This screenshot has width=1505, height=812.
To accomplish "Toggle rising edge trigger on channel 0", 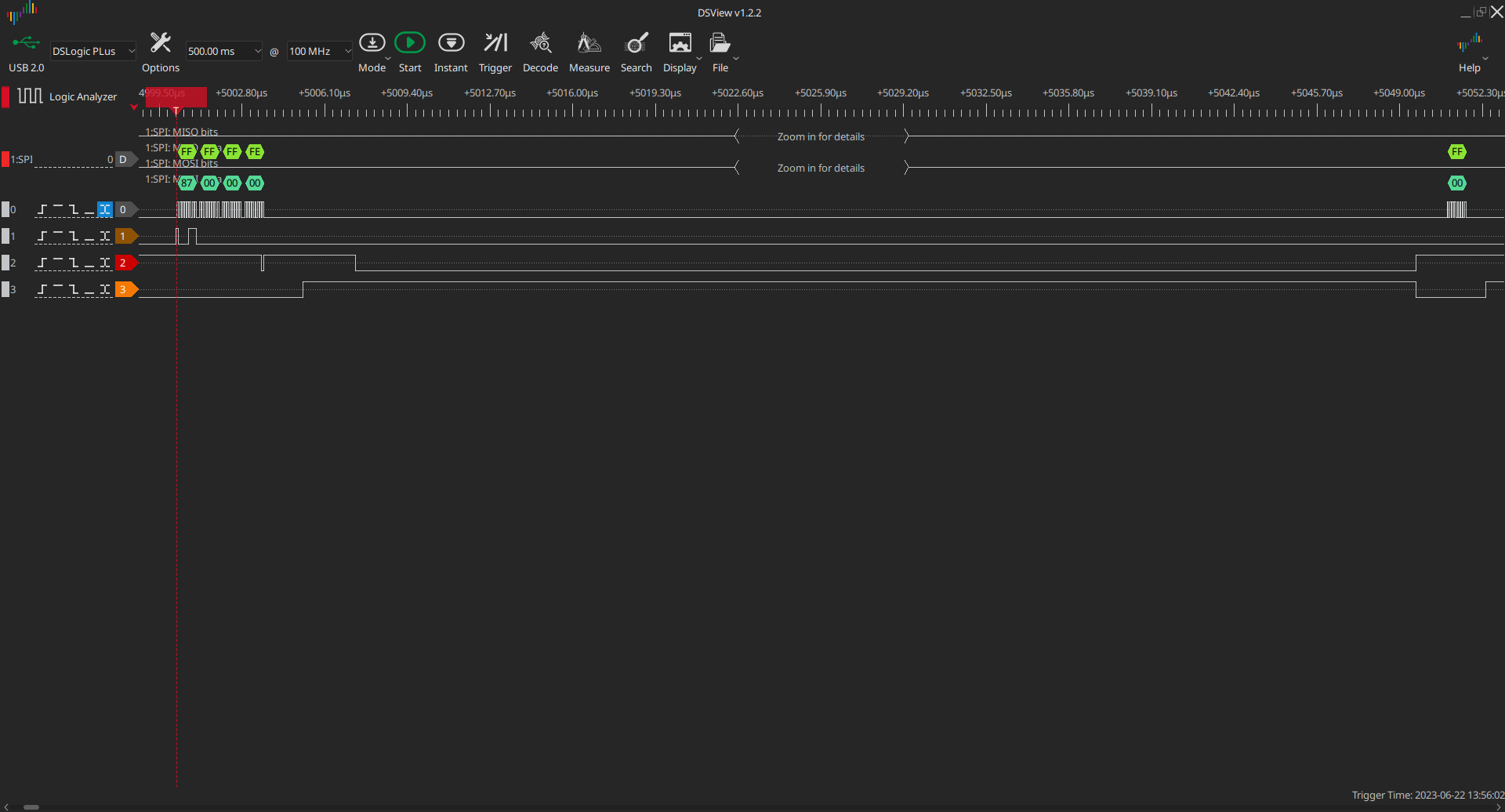I will pos(42,210).
